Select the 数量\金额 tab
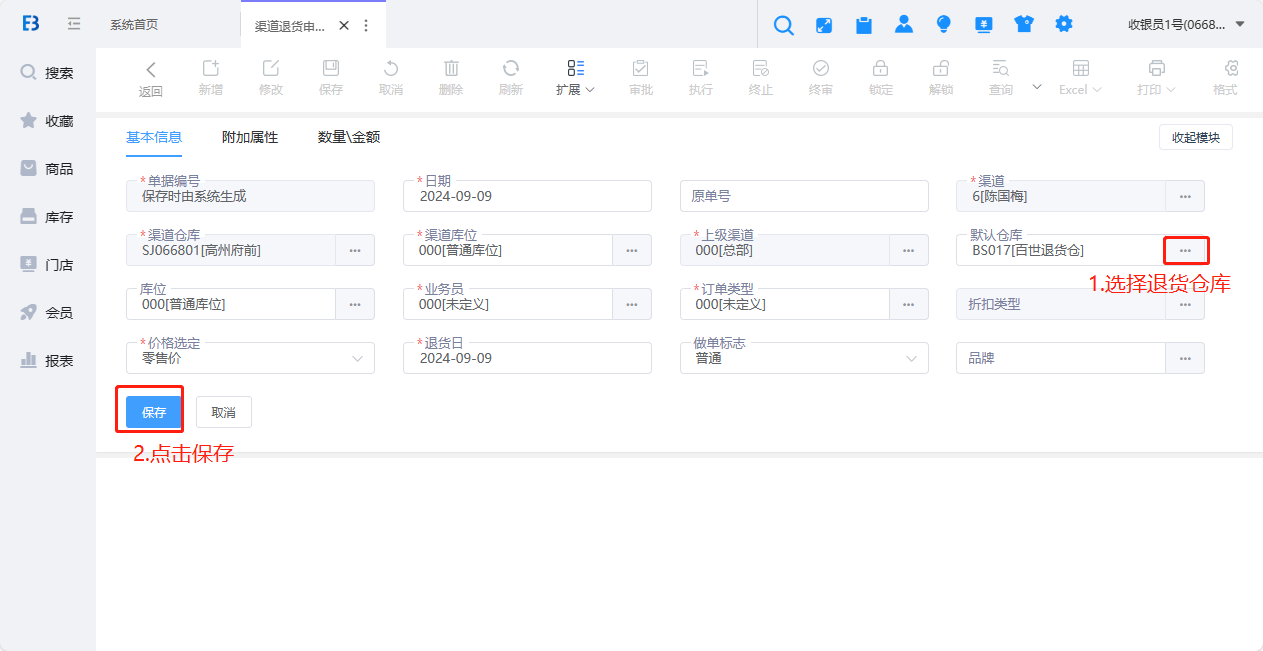1263x651 pixels. (349, 138)
